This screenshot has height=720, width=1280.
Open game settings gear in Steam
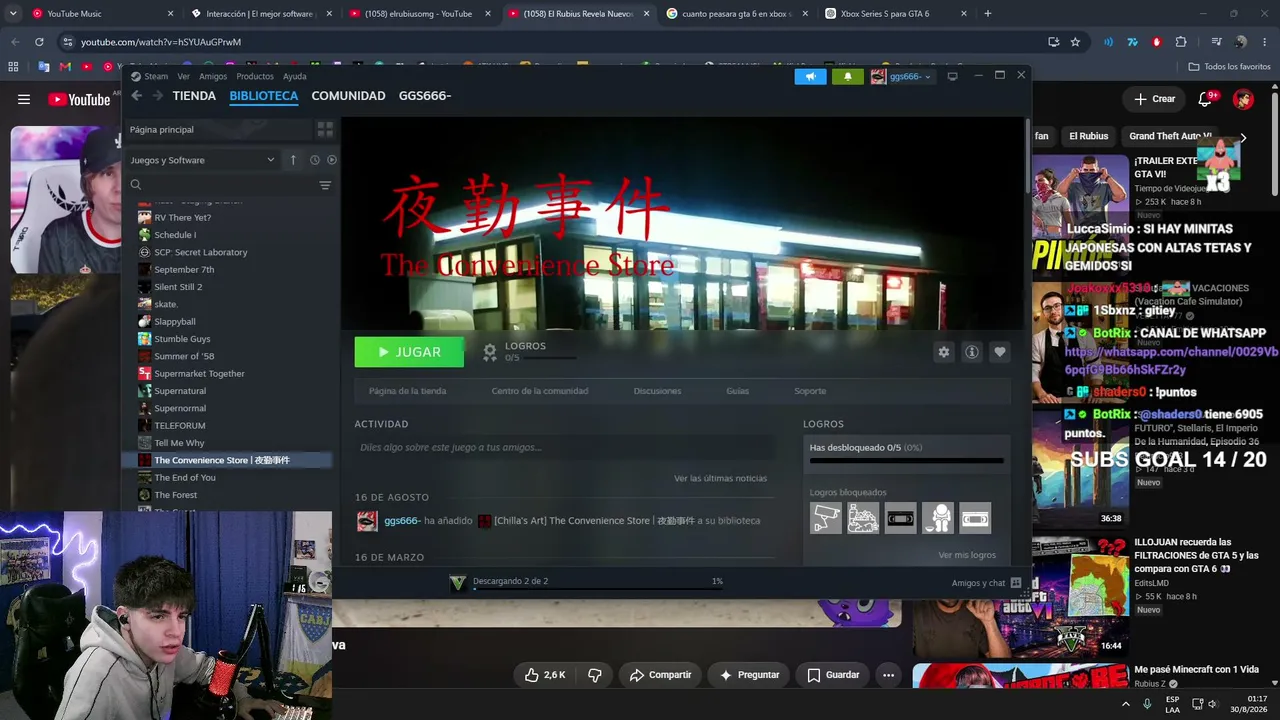click(943, 352)
